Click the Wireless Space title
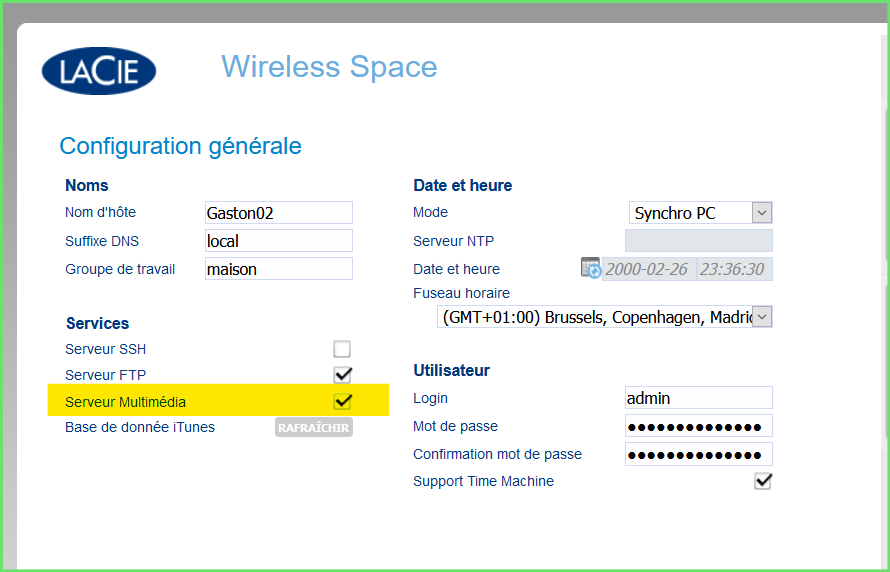The height and width of the screenshot is (572, 890). (x=329, y=67)
